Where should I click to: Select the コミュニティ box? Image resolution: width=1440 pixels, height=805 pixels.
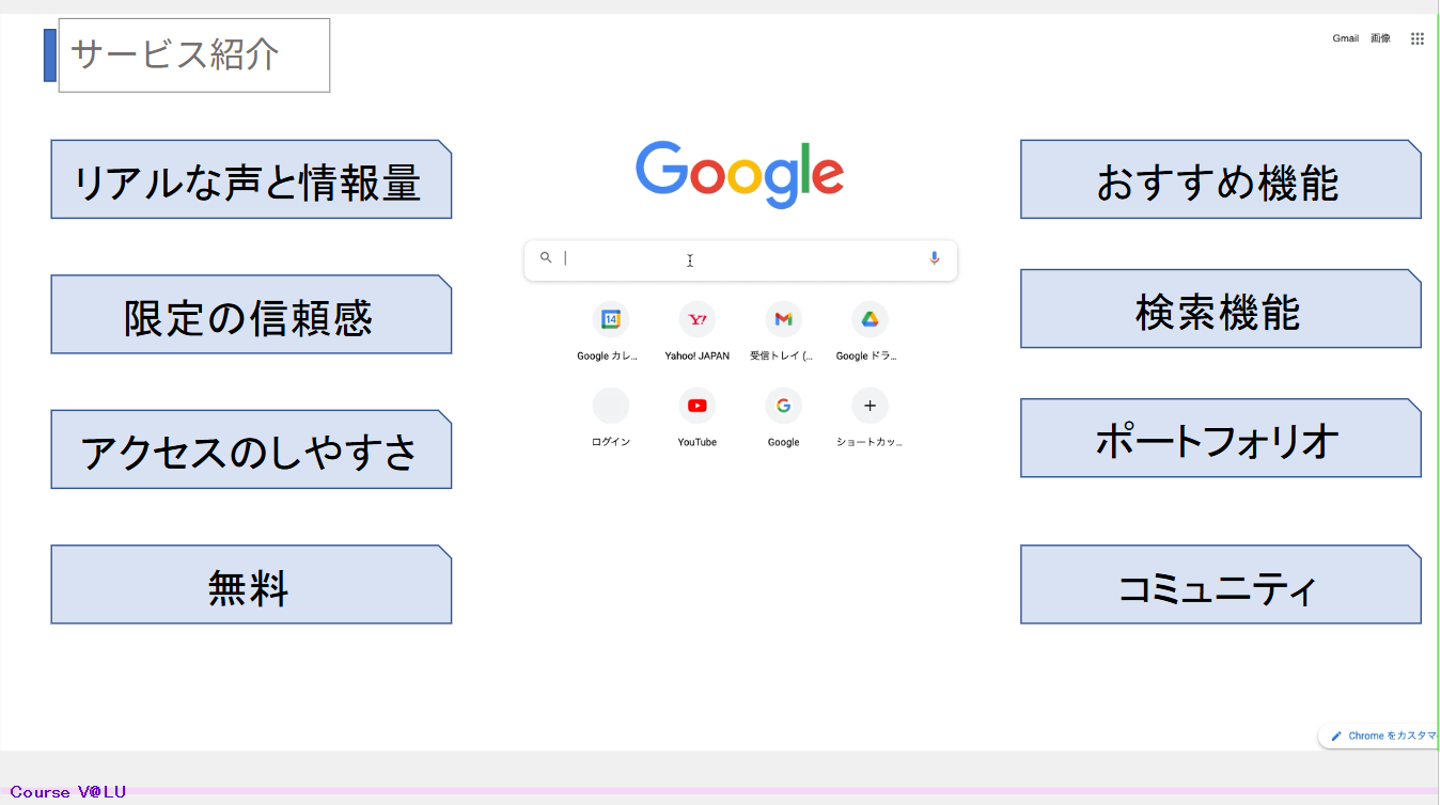(x=1221, y=584)
